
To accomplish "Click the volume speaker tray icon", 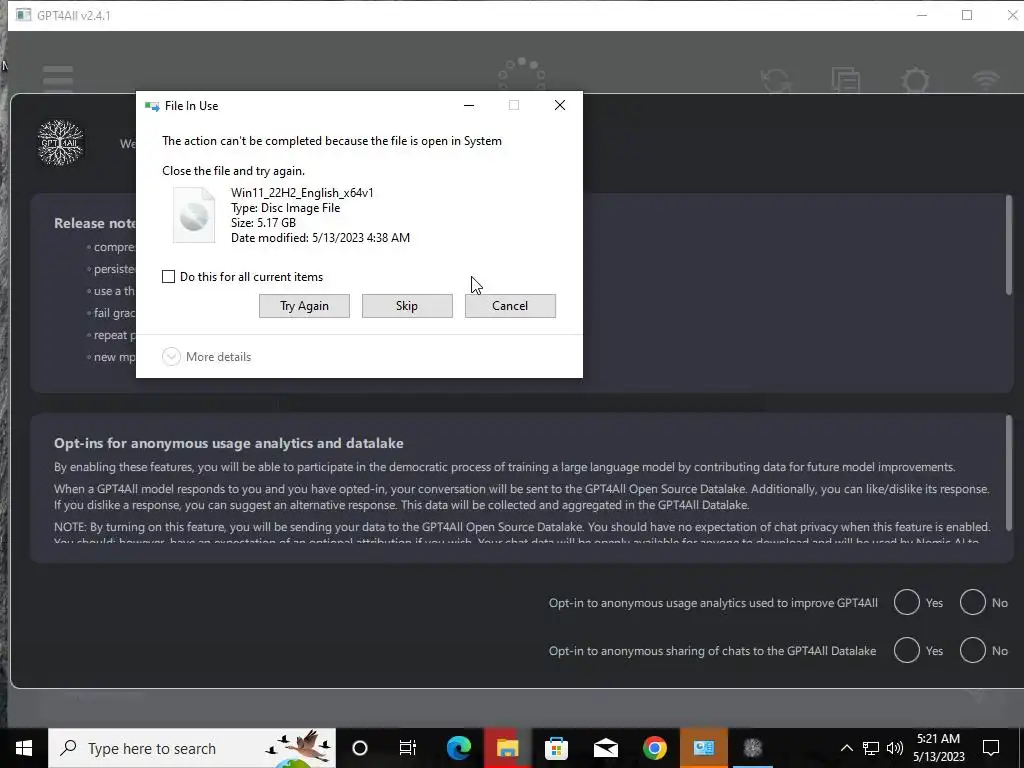I will tap(895, 748).
